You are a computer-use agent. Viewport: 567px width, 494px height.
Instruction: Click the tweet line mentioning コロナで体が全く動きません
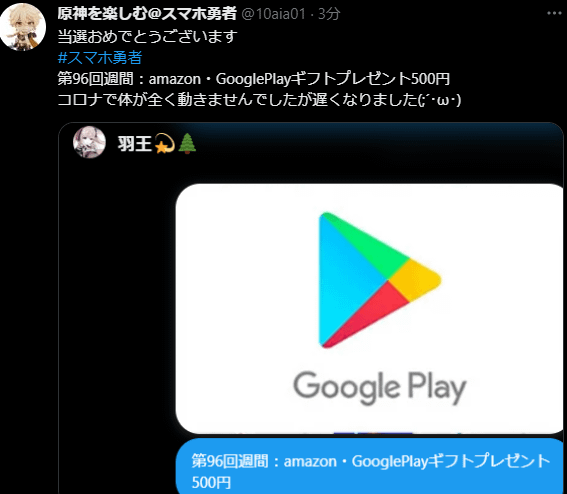coord(259,99)
